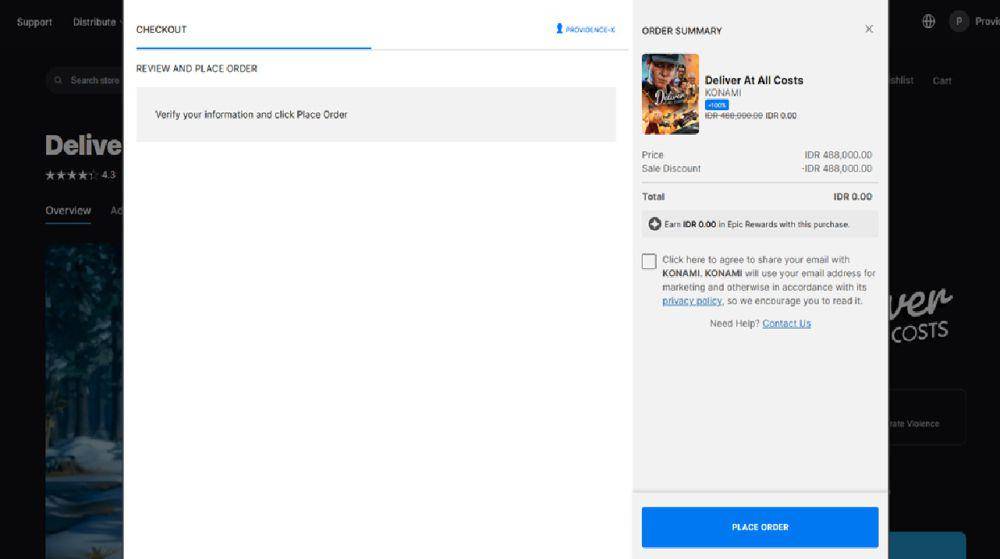Open the privacy policy link
The width and height of the screenshot is (1000, 559).
click(692, 301)
